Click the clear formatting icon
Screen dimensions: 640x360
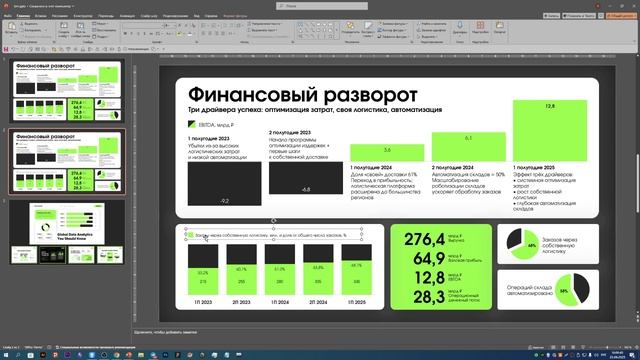[x=193, y=25]
